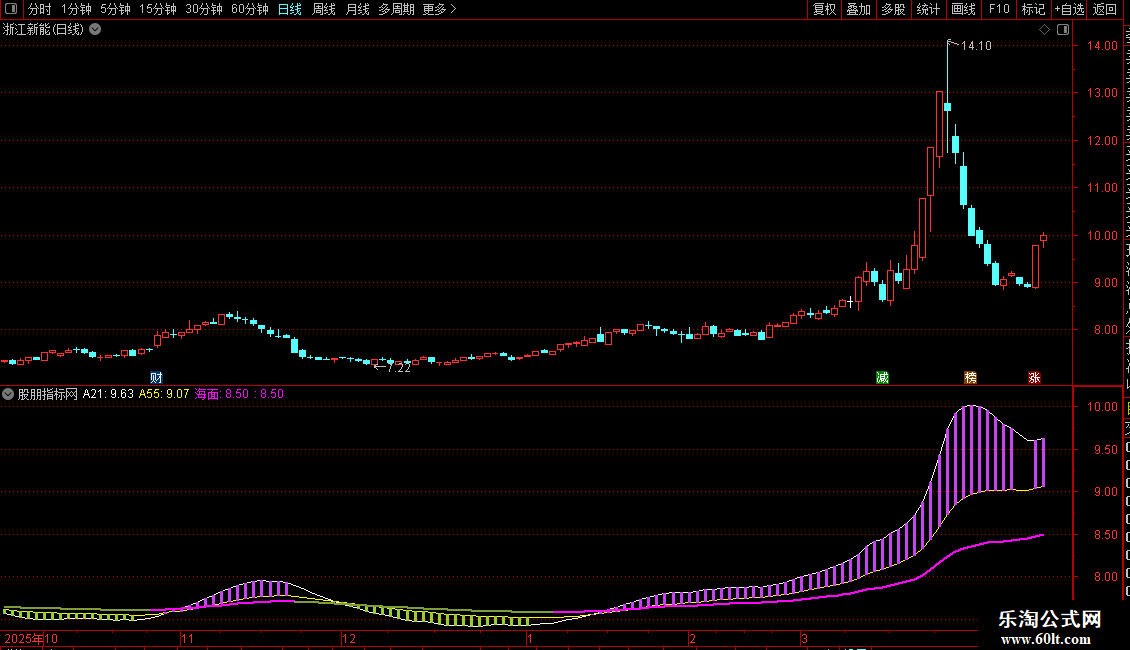This screenshot has width=1130, height=650.
Task: Click the 榜 ranking marker icon
Action: 971,378
